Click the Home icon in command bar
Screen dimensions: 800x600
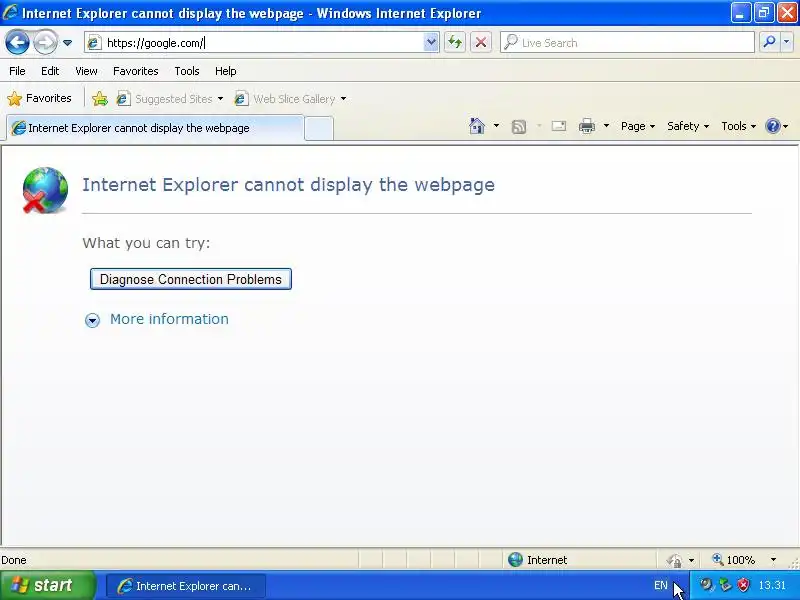tap(477, 126)
